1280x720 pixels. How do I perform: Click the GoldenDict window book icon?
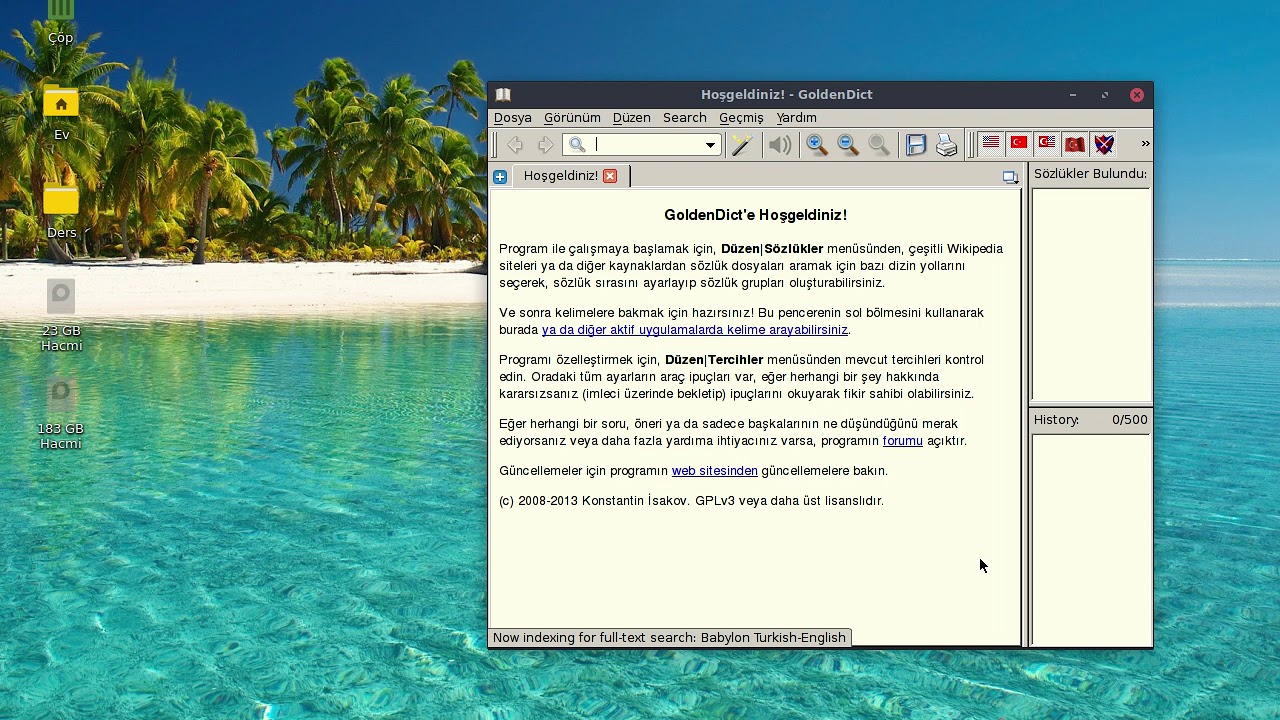click(x=503, y=95)
